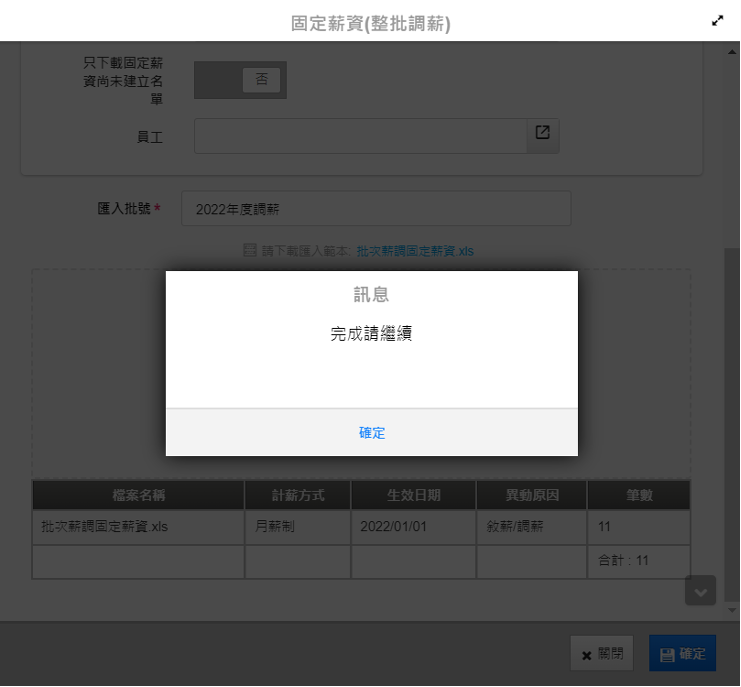The height and width of the screenshot is (687, 741).
Task: Click the scrollbar down arrow
Action: [732, 610]
